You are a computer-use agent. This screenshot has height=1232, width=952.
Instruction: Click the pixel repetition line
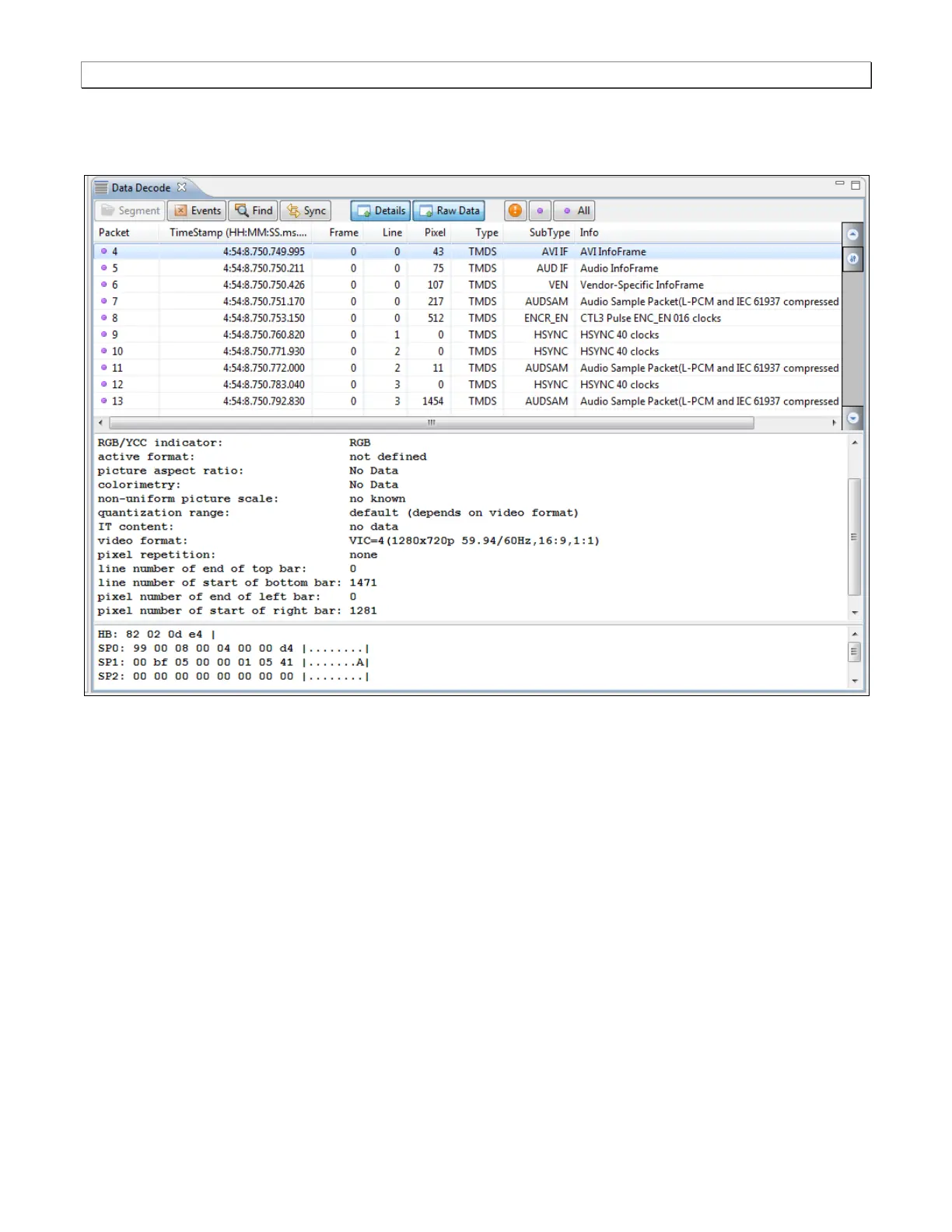237,555
